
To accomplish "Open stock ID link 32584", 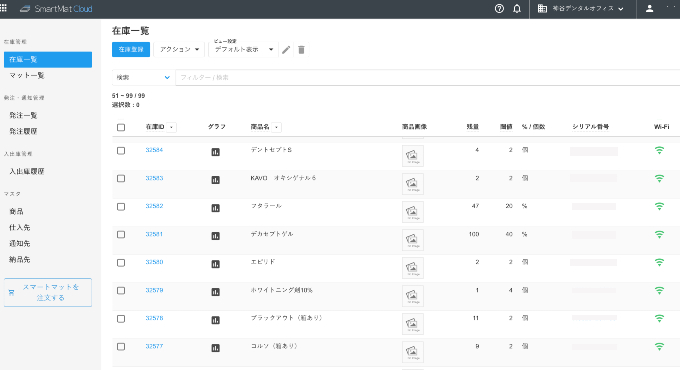I will (x=154, y=150).
